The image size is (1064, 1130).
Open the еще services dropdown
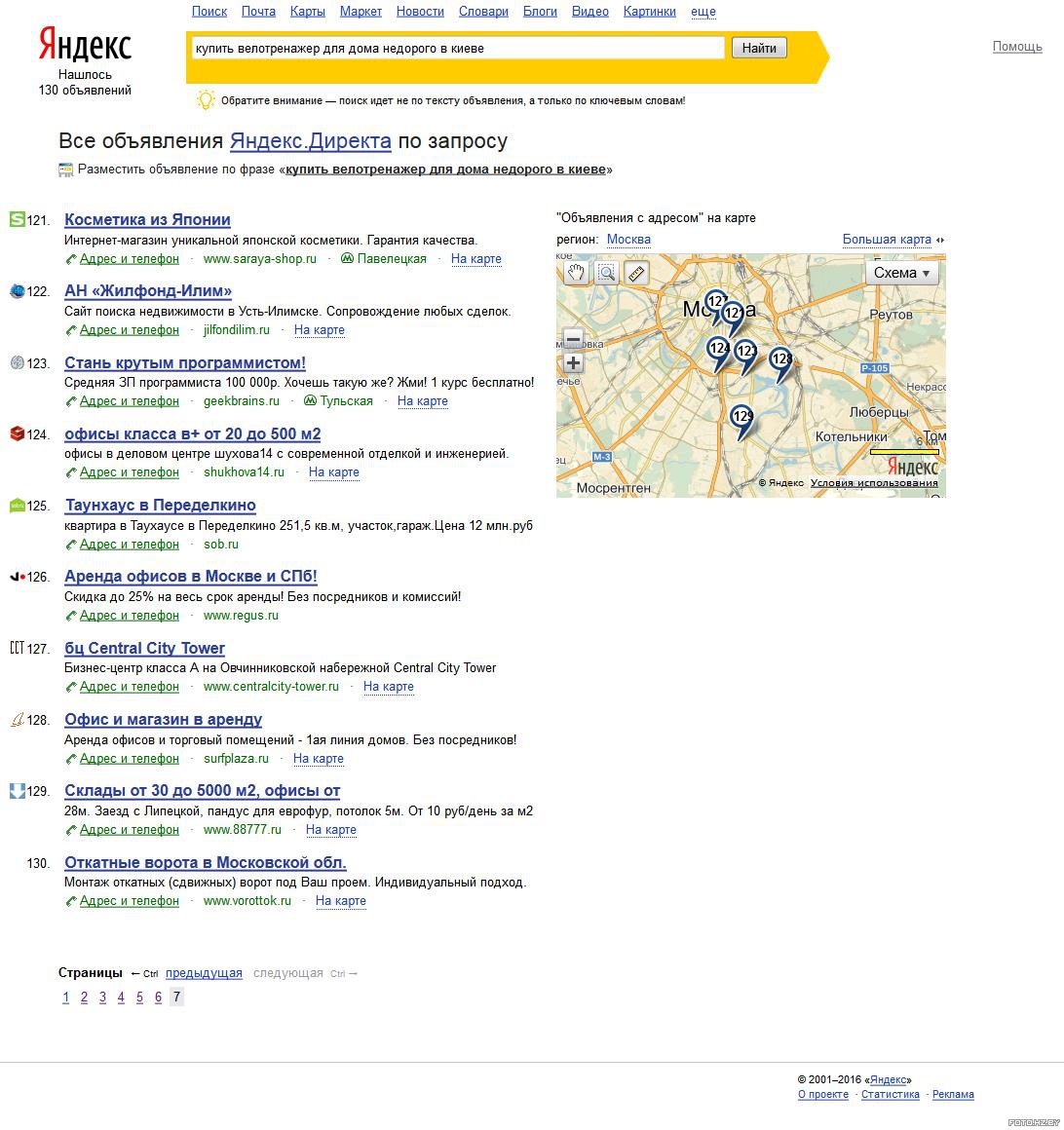click(703, 12)
